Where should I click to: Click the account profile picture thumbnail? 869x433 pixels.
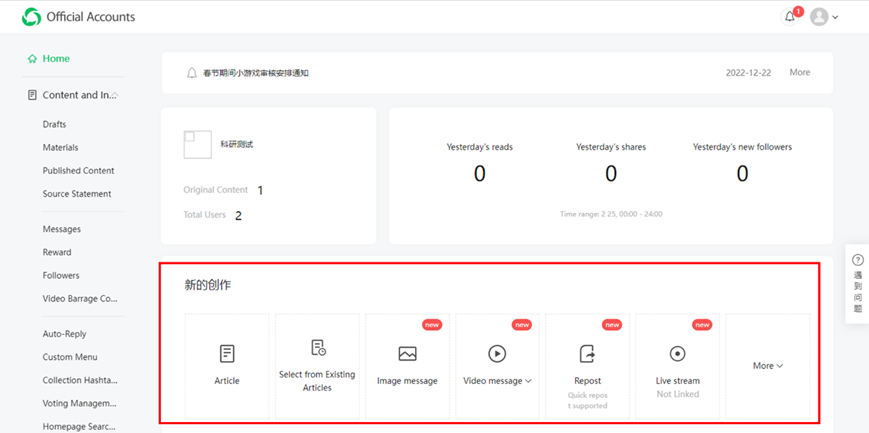click(197, 144)
